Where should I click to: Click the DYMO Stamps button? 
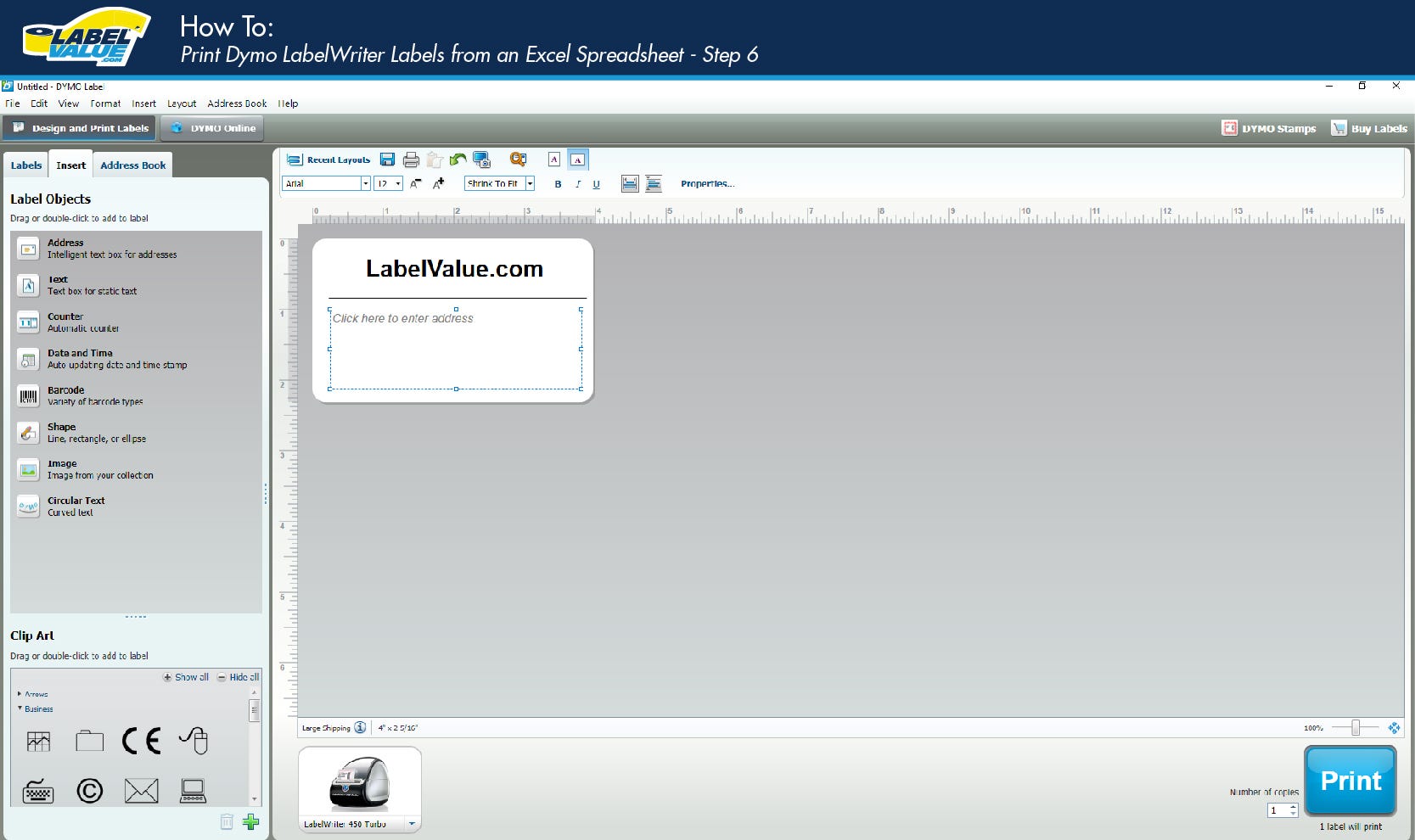click(1269, 128)
